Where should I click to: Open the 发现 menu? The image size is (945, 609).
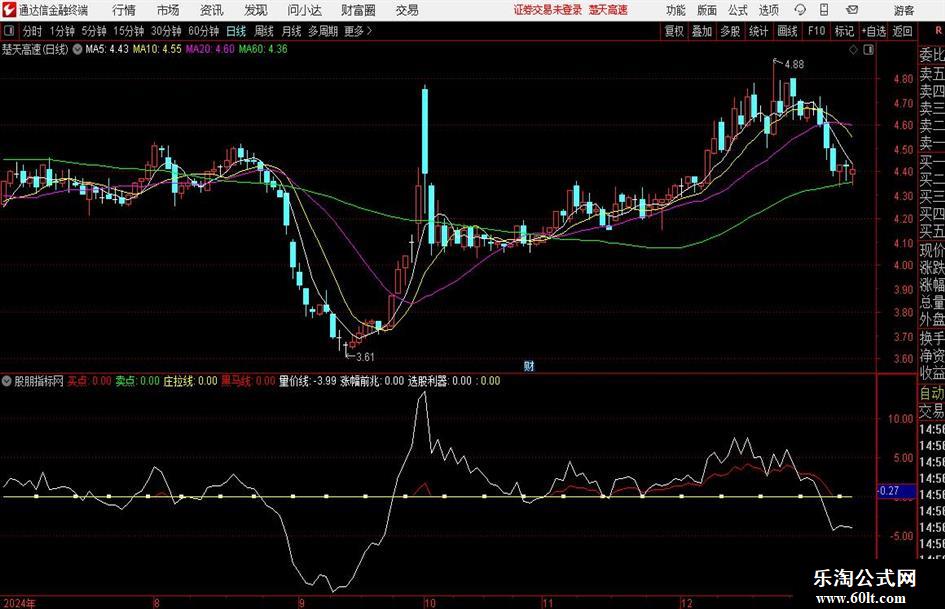256,10
